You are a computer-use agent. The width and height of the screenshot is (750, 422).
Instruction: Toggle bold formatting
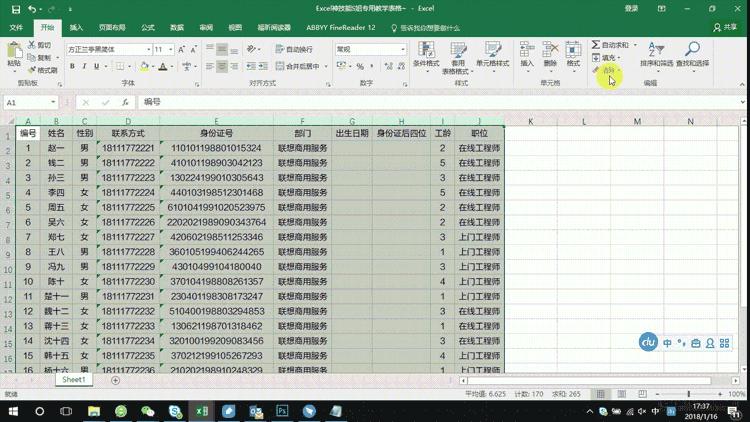72,67
